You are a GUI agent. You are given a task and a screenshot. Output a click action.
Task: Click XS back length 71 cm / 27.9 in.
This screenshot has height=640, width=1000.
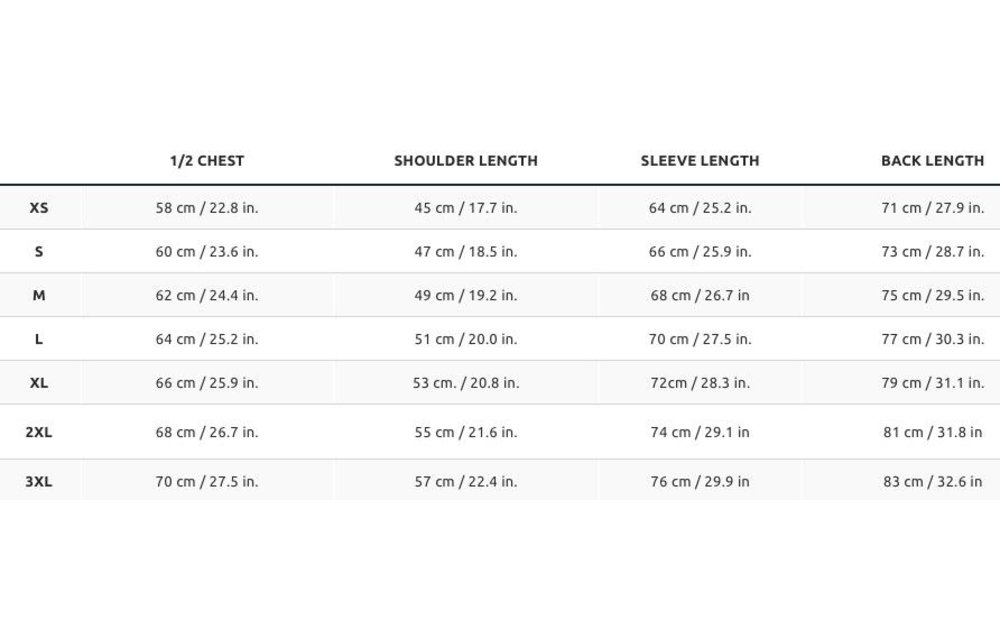pyautogui.click(x=932, y=208)
